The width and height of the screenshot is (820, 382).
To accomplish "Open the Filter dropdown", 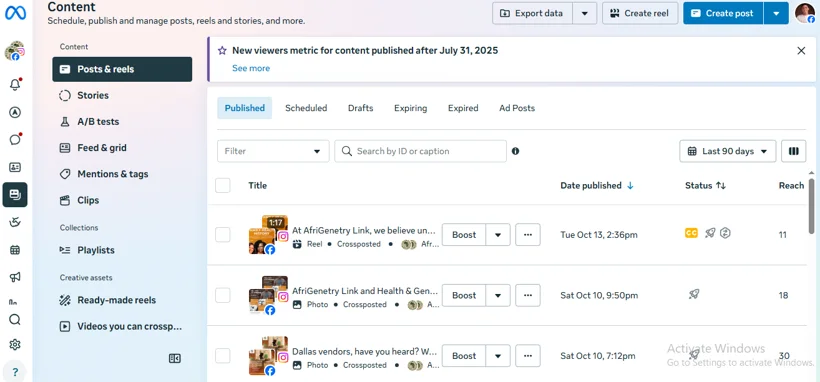I will [x=274, y=151].
